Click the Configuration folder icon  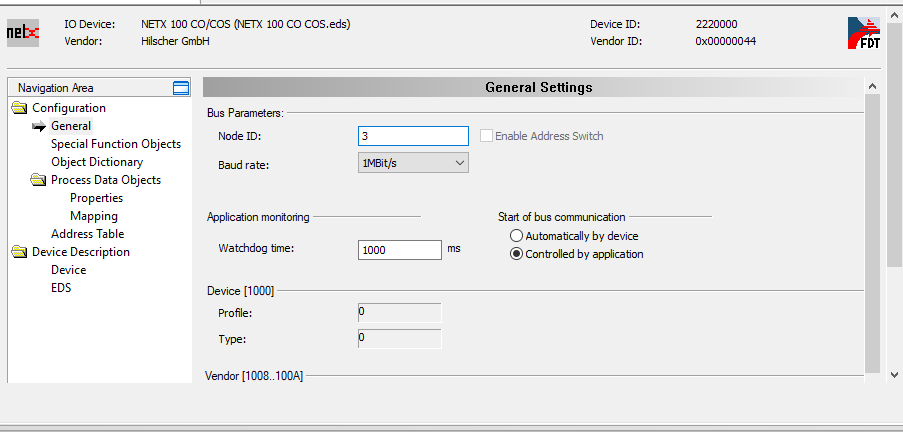[20, 108]
